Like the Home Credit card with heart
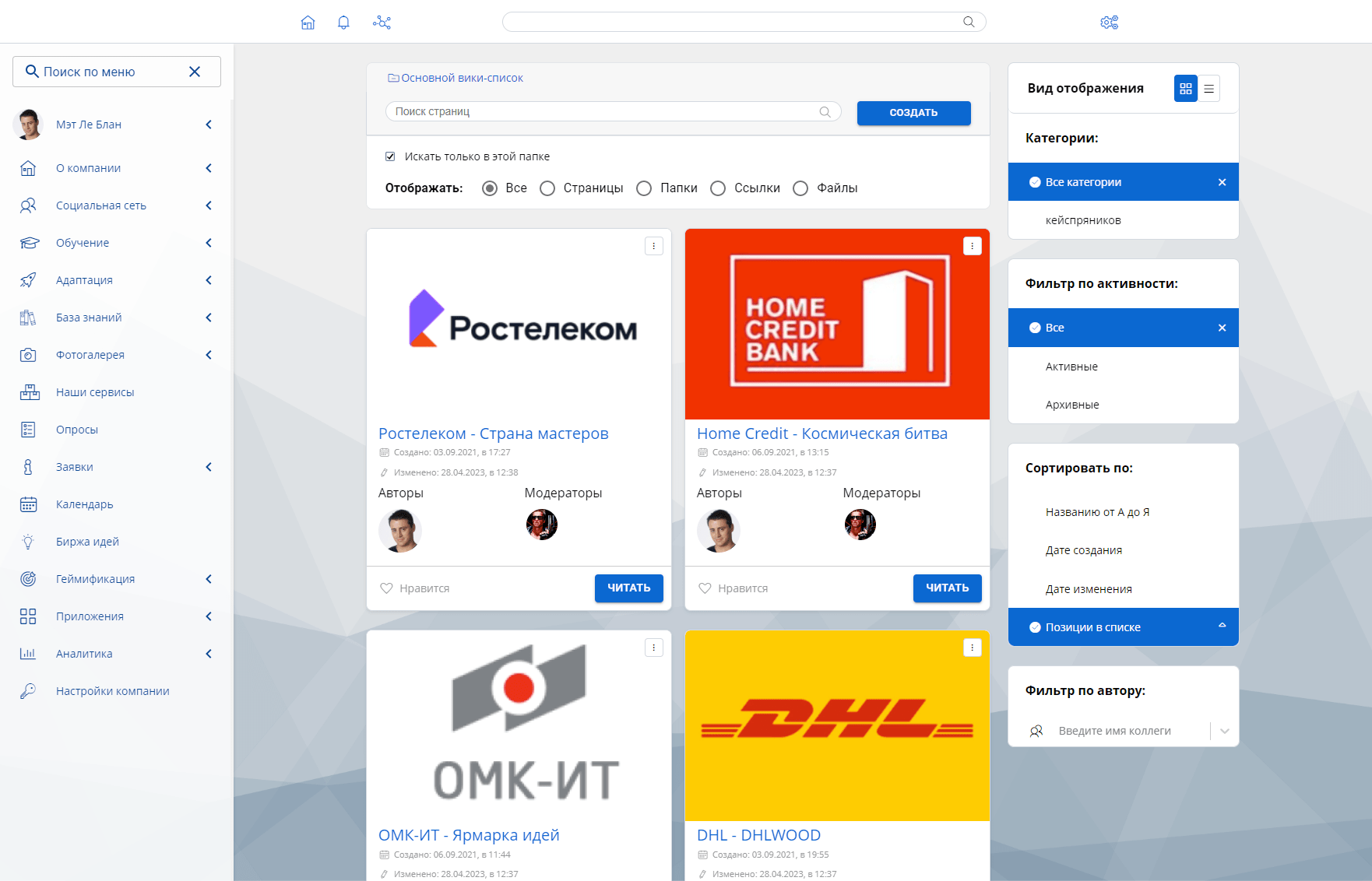Screen dimensions: 1372x881 click(705, 588)
